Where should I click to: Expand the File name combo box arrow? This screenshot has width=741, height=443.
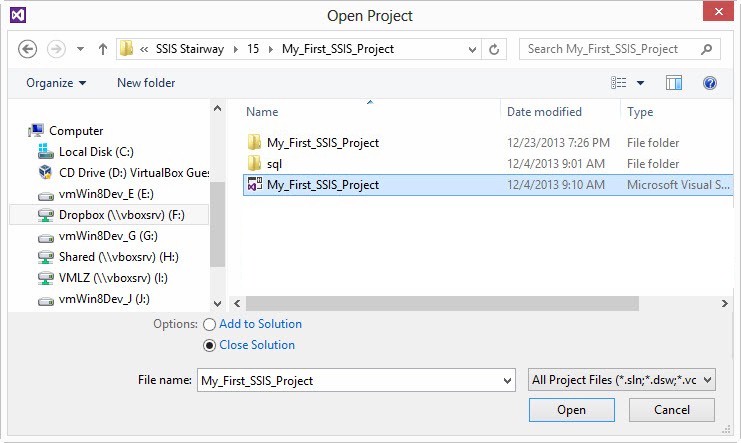click(505, 380)
